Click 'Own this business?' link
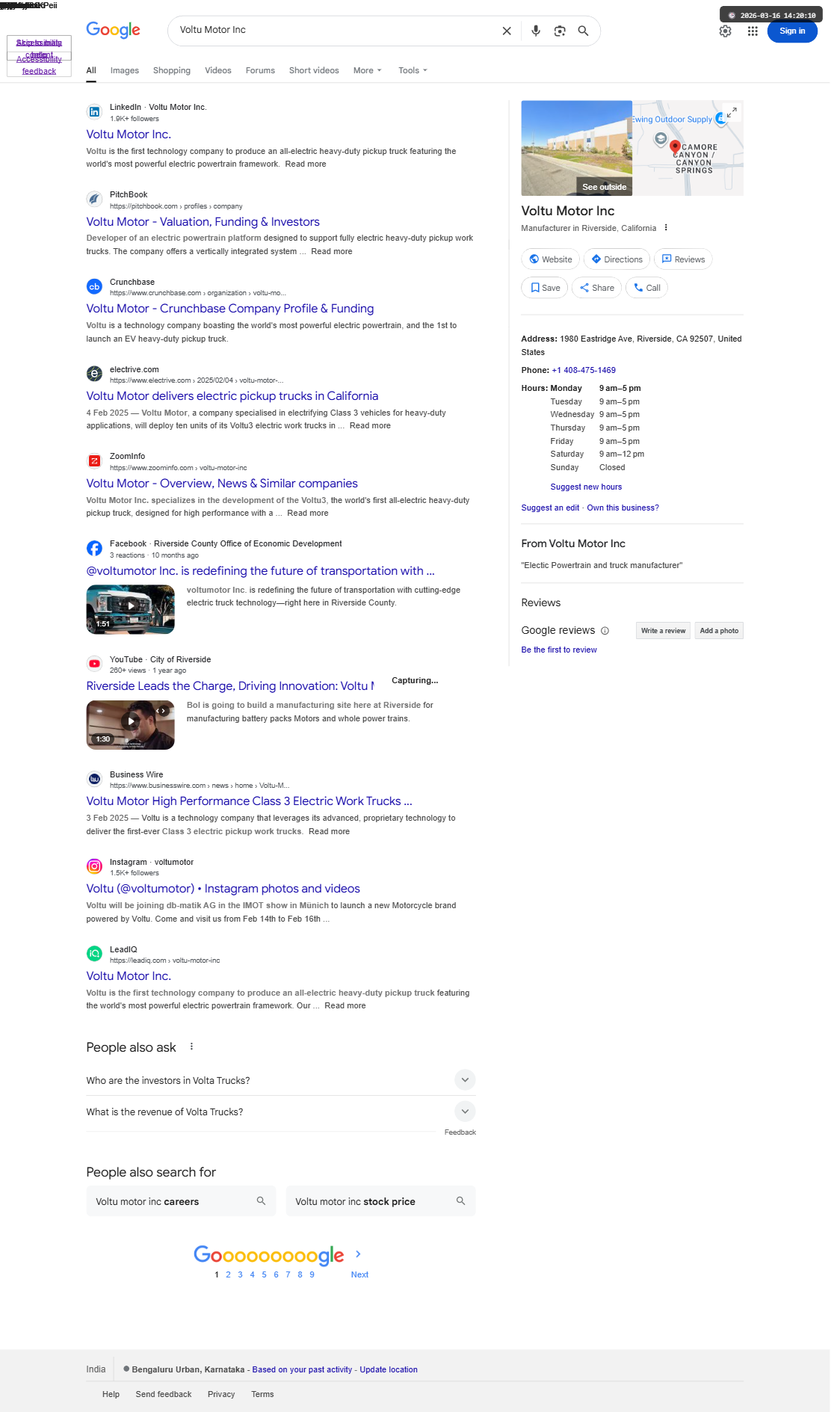This screenshot has height=1412, width=840. coord(623,508)
